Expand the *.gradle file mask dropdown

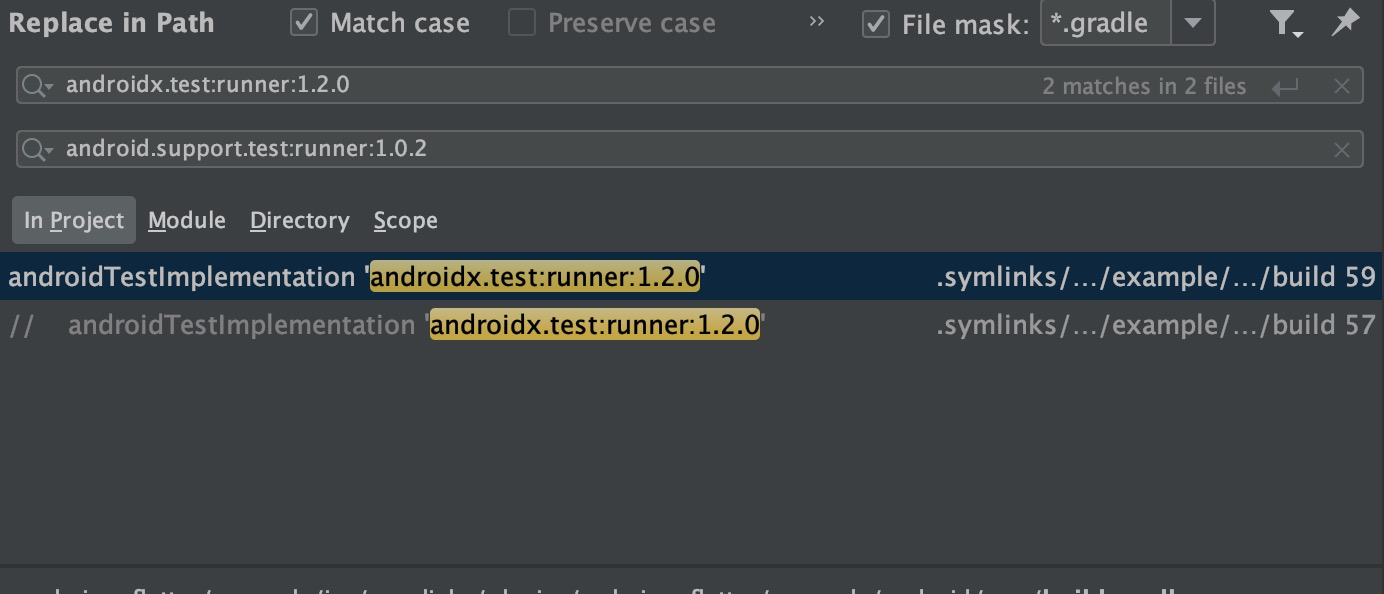click(x=1193, y=23)
